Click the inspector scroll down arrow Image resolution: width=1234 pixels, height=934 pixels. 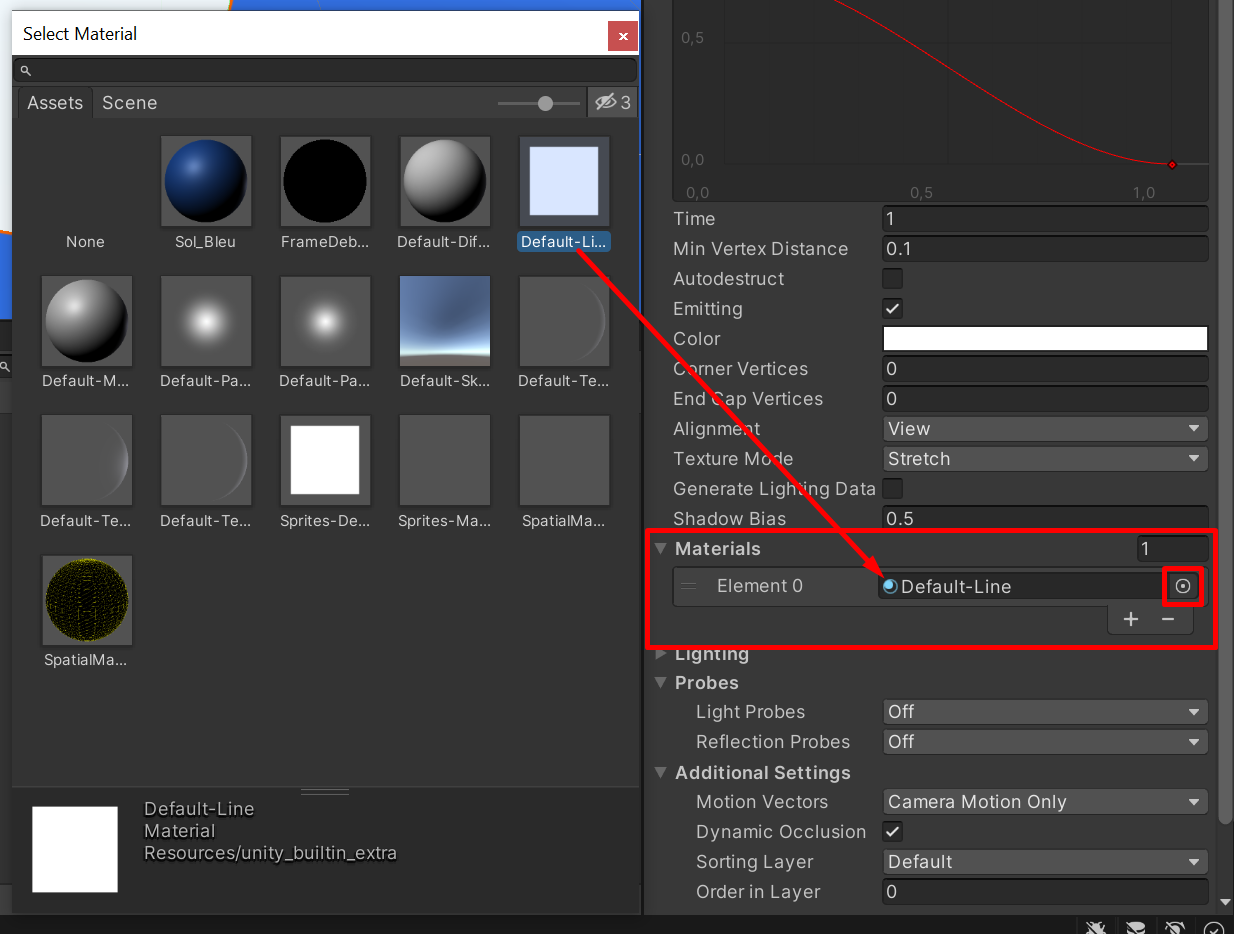(1226, 901)
